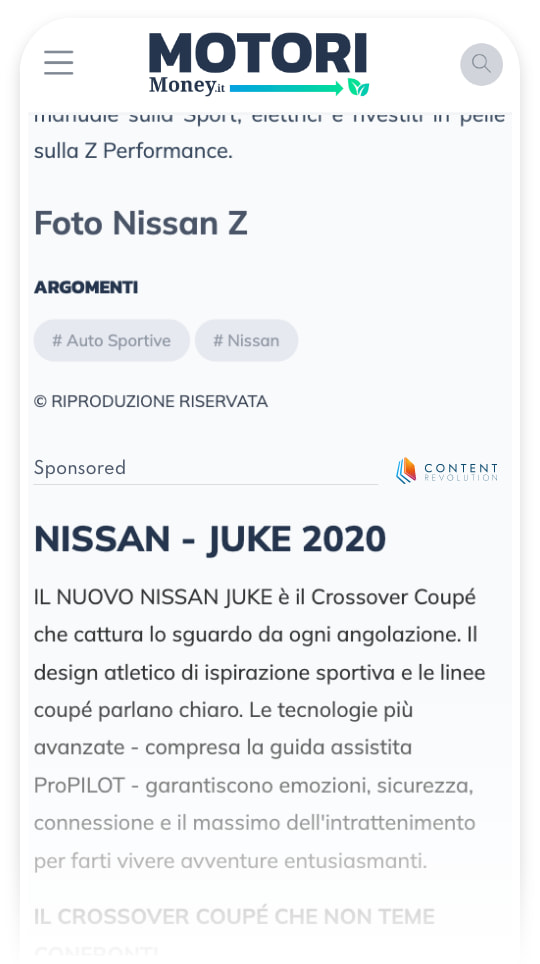Viewport: 540px width, 964px height.
Task: Click the "sulla Z Performance." text line
Action: 133,151
